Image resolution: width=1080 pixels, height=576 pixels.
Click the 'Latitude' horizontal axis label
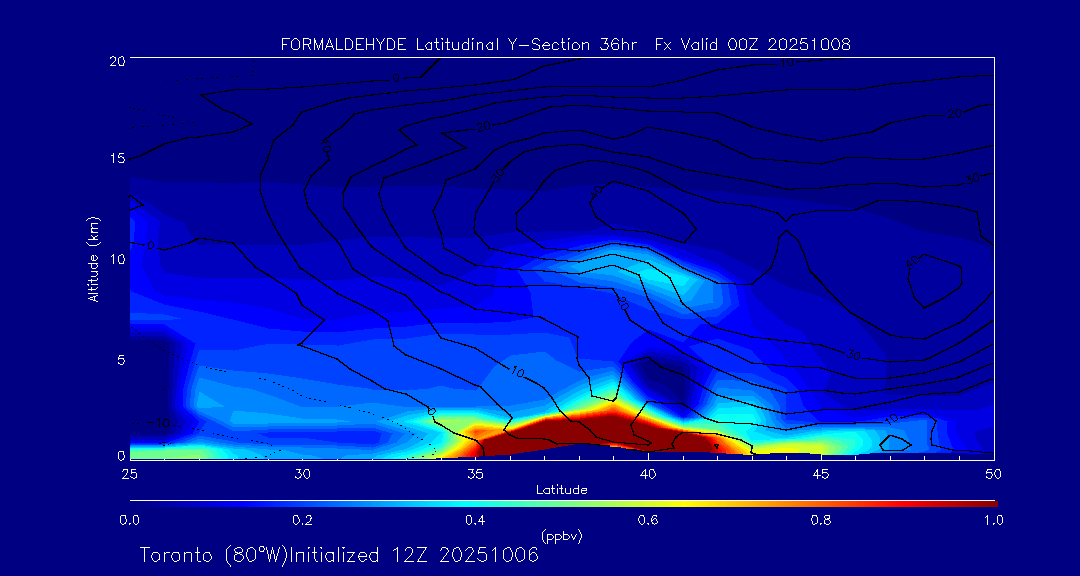(561, 491)
